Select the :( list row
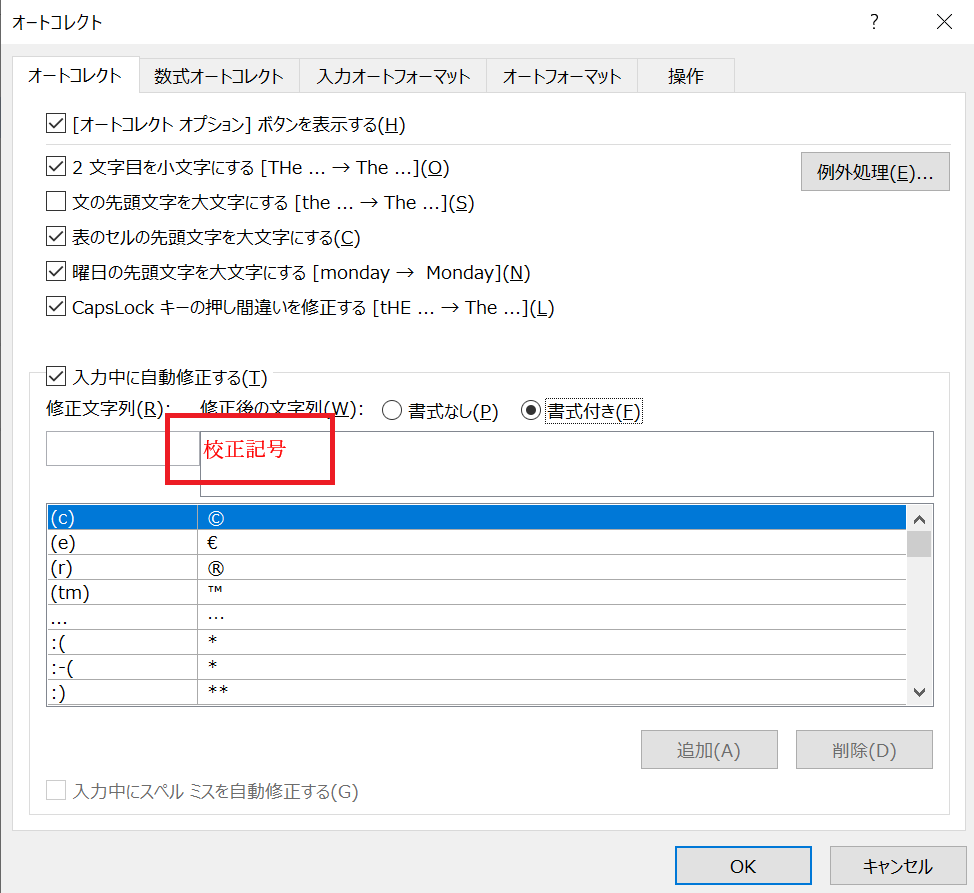The width and height of the screenshot is (974, 893). [x=476, y=643]
